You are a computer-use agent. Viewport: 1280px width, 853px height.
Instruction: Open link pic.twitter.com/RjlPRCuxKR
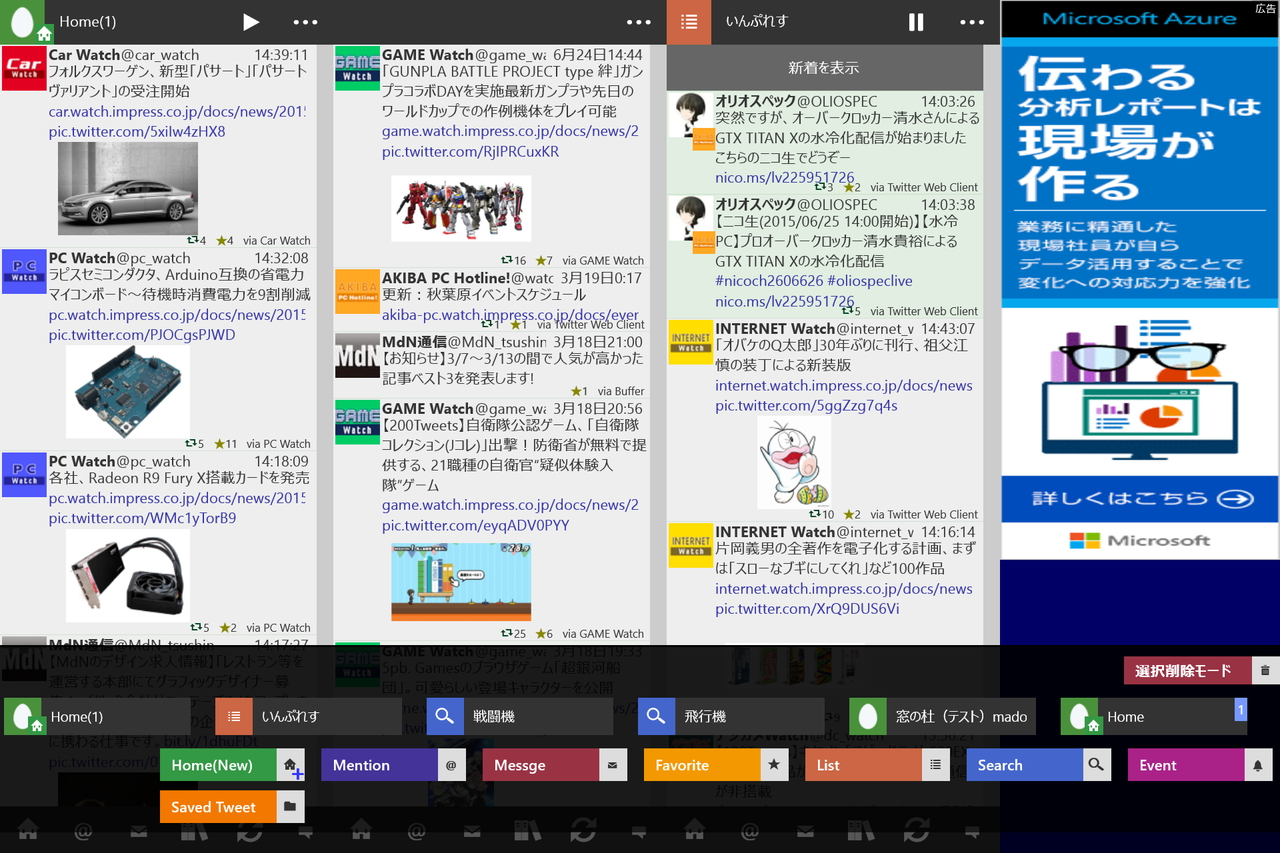click(470, 152)
